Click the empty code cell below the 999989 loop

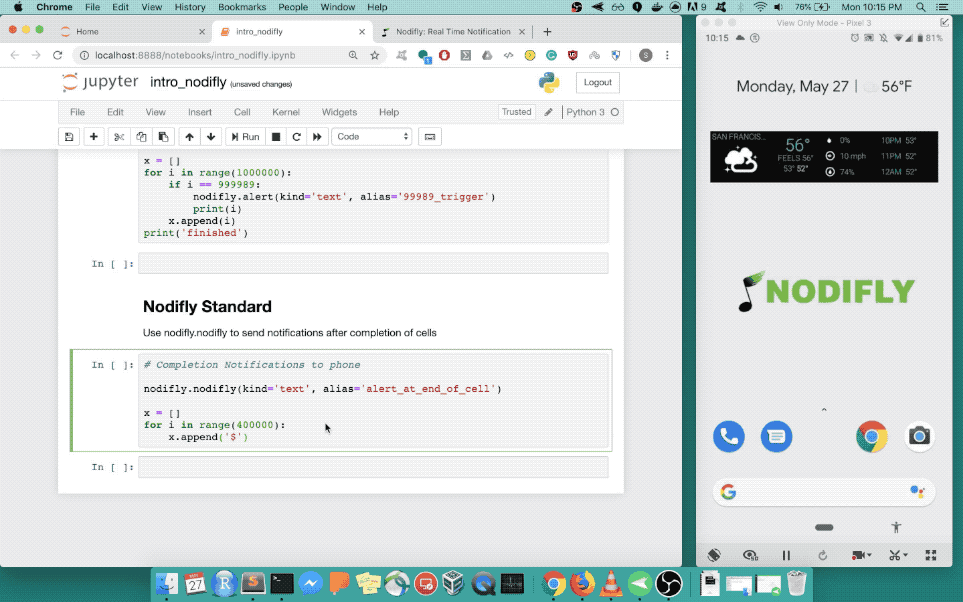(x=373, y=264)
